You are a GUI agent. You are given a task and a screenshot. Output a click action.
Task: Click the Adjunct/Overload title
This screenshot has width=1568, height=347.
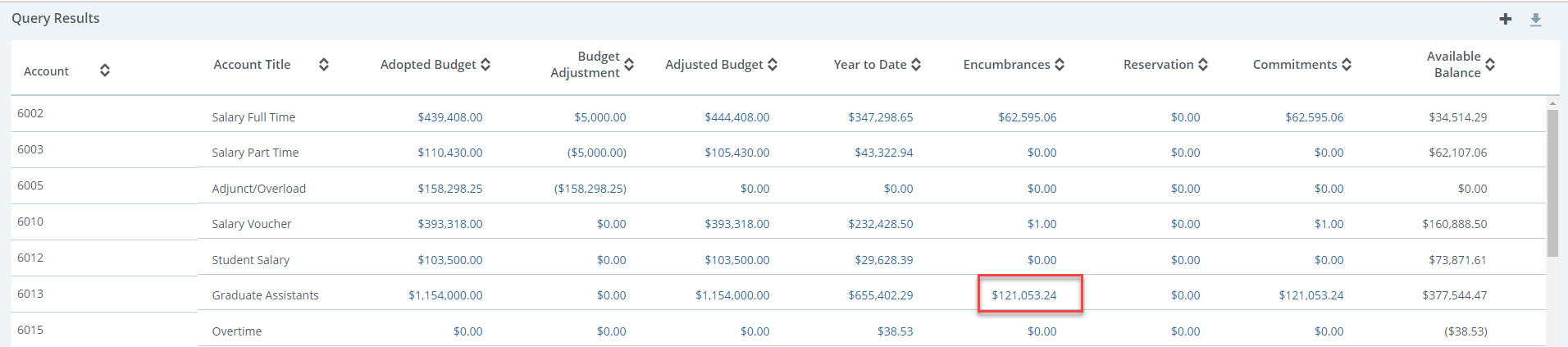[258, 189]
